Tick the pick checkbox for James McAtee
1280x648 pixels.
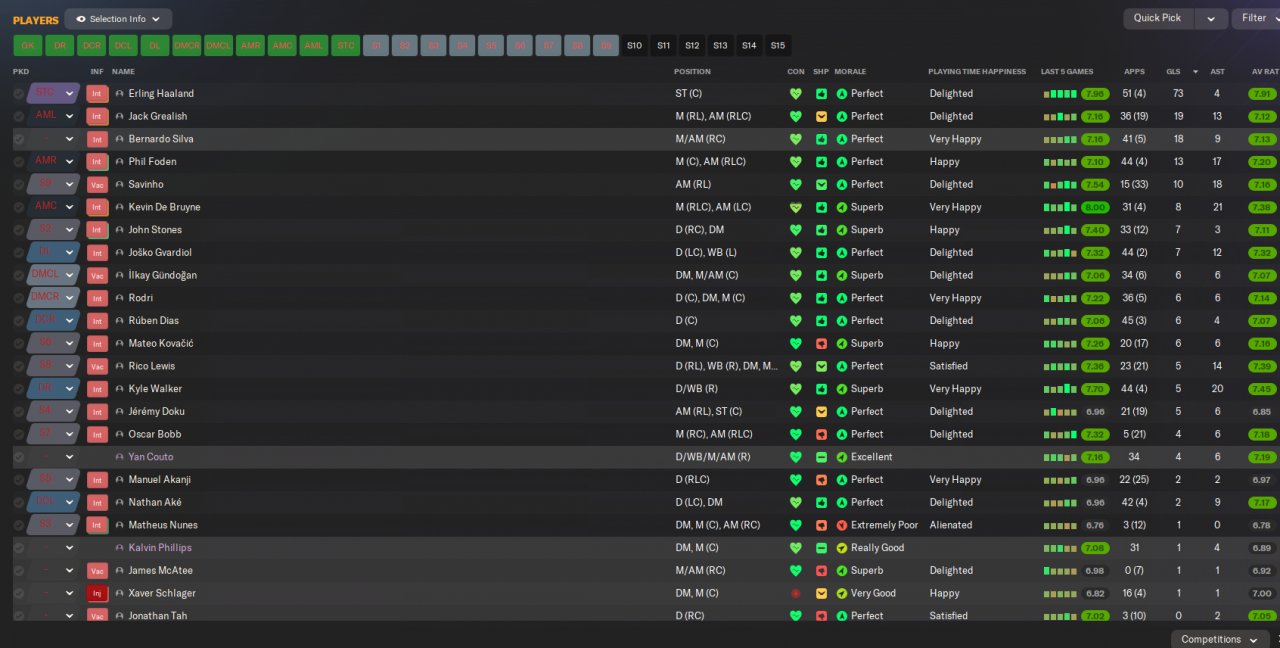pos(19,571)
